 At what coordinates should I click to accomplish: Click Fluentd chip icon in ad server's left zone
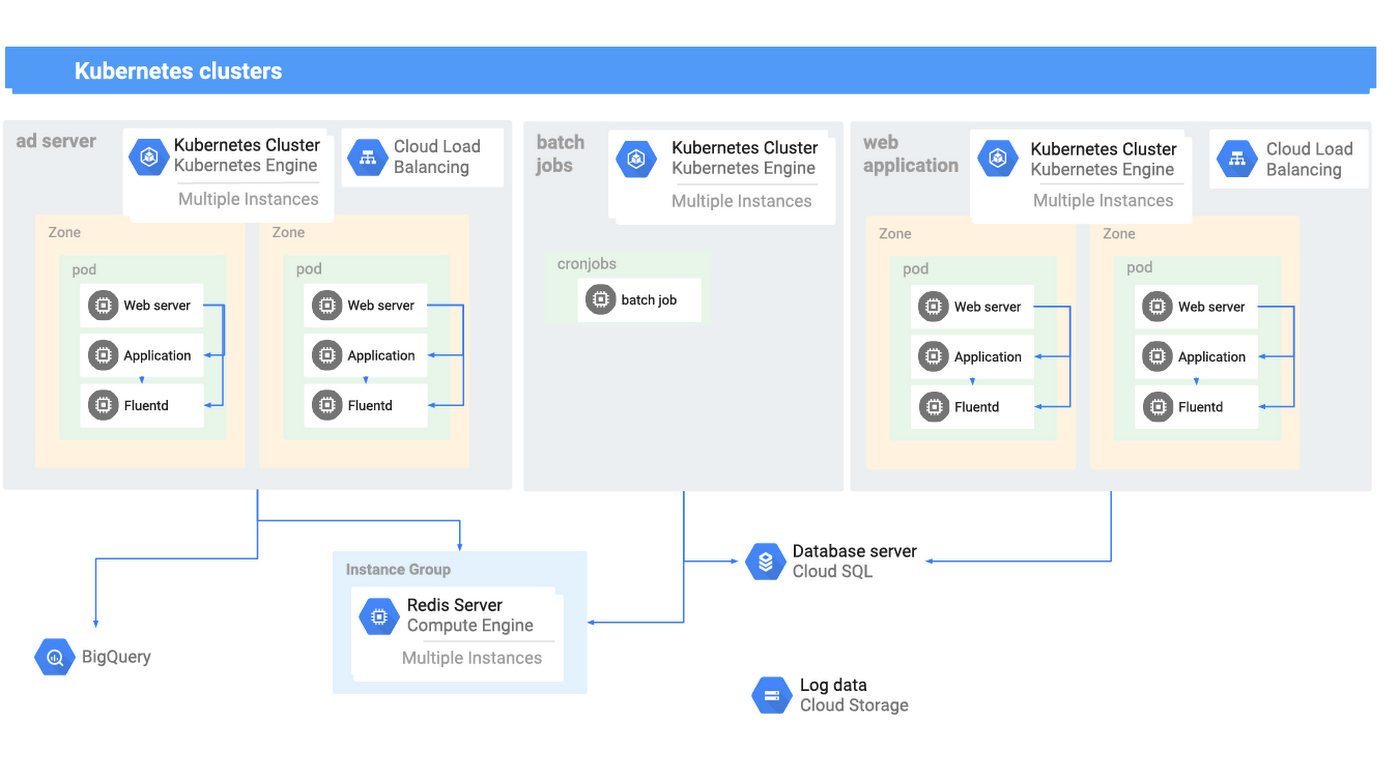103,405
